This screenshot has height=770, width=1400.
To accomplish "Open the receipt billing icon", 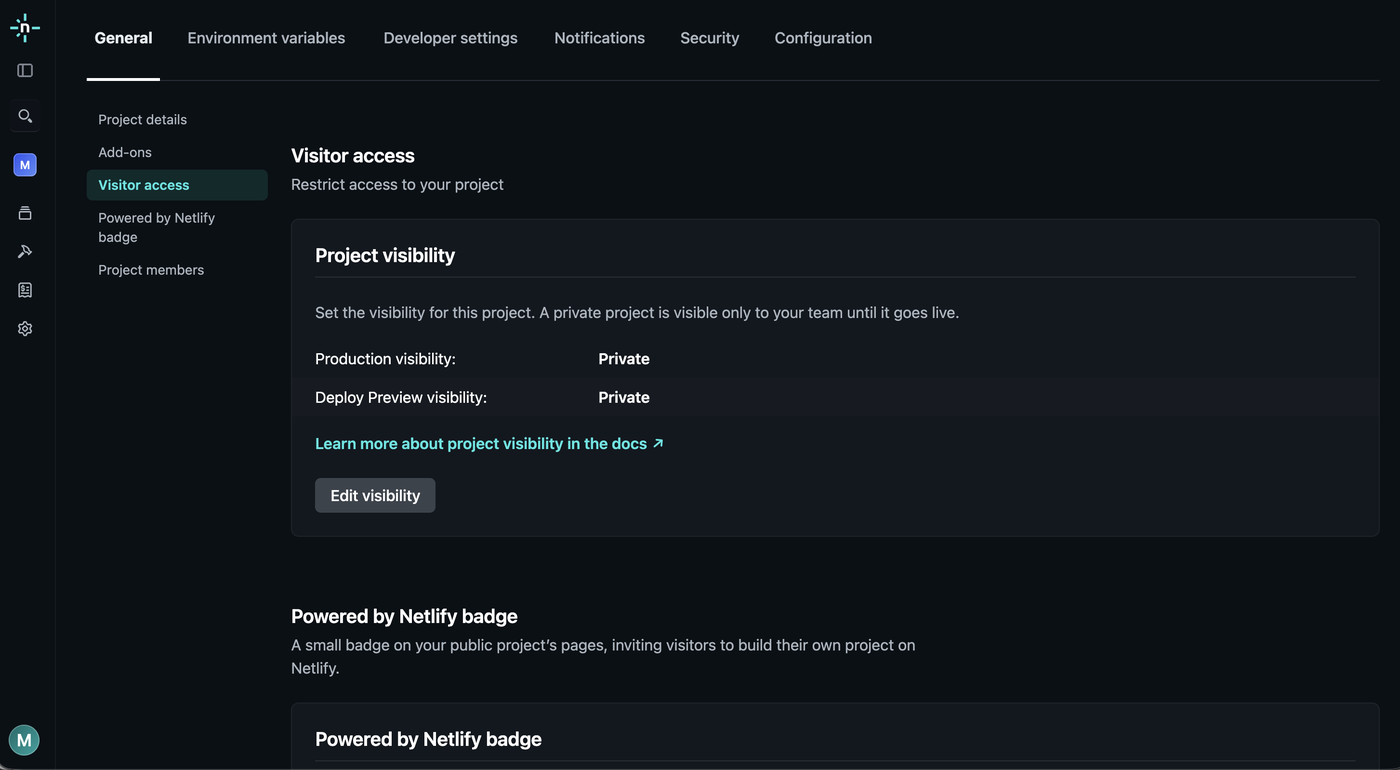I will pos(25,290).
